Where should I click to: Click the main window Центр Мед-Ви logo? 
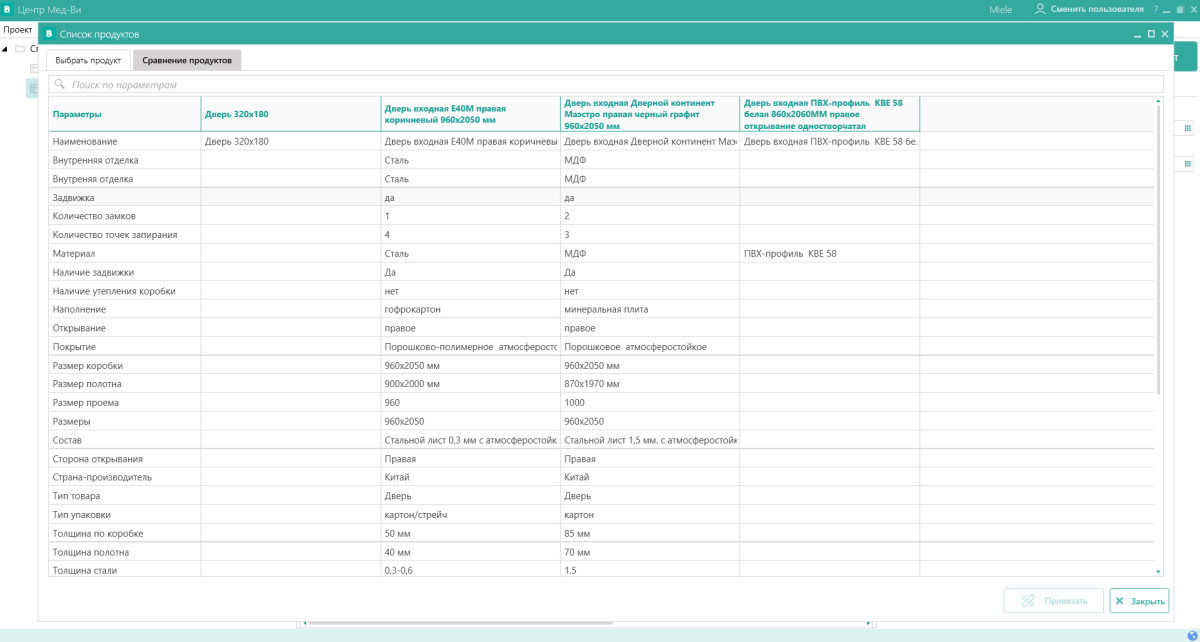coord(8,9)
